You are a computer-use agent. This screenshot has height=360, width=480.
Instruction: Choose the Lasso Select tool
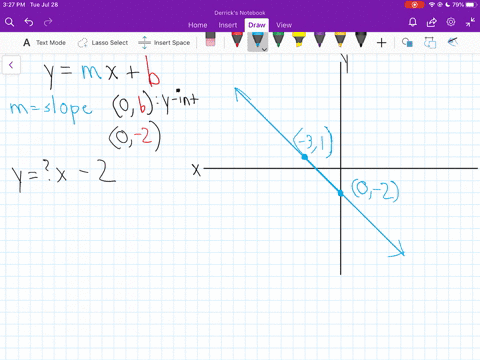coord(103,43)
